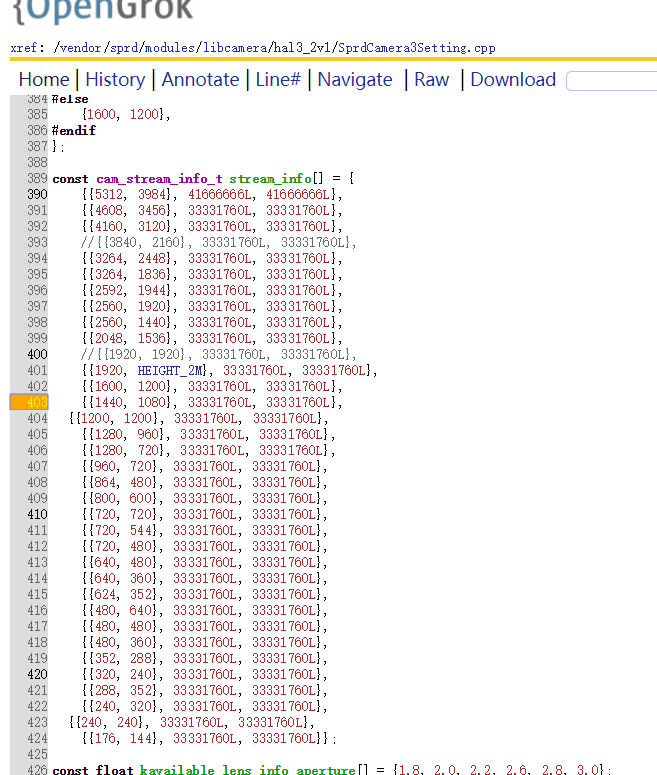The height and width of the screenshot is (775, 657).
Task: Click 41666666L first value on line 390
Action: [x=220, y=194]
